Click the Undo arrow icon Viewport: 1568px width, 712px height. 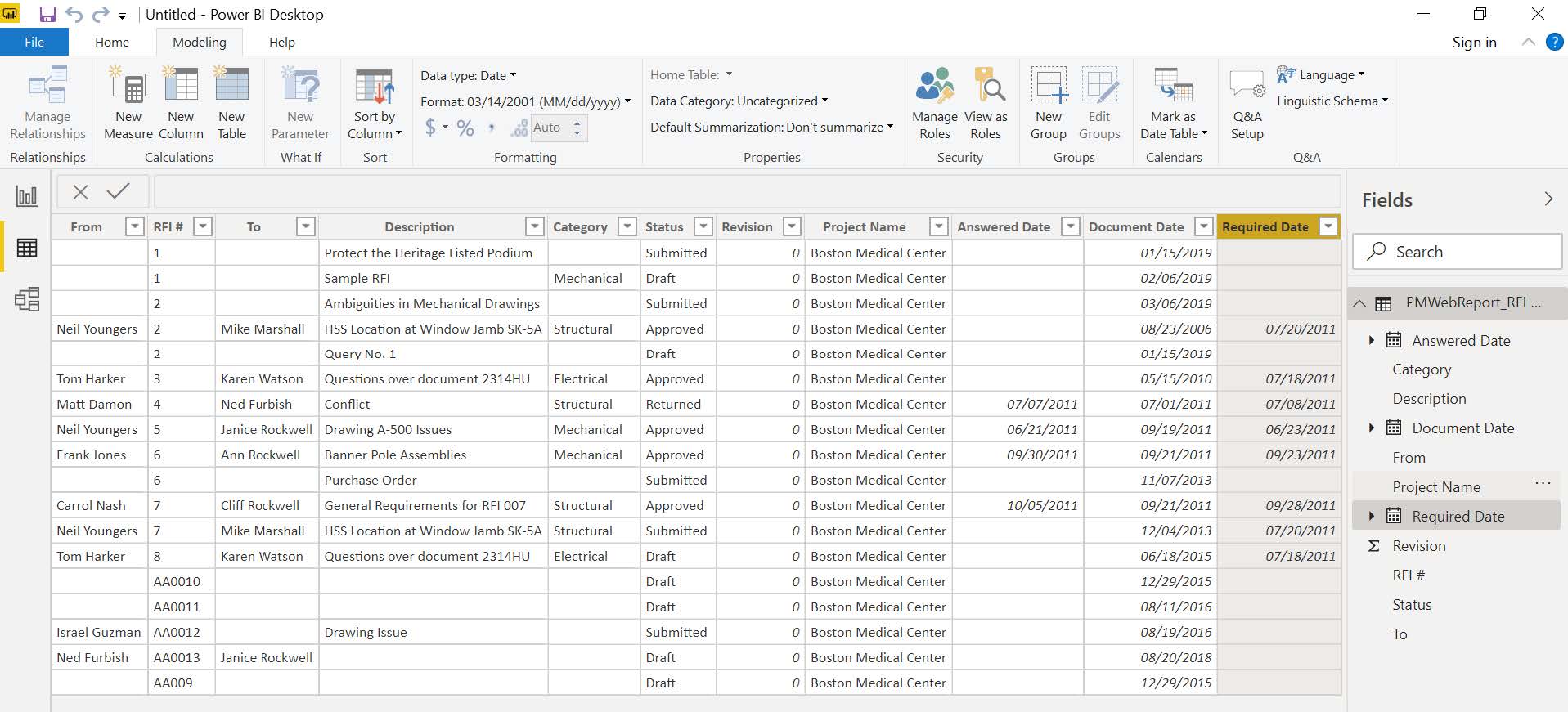[x=74, y=15]
